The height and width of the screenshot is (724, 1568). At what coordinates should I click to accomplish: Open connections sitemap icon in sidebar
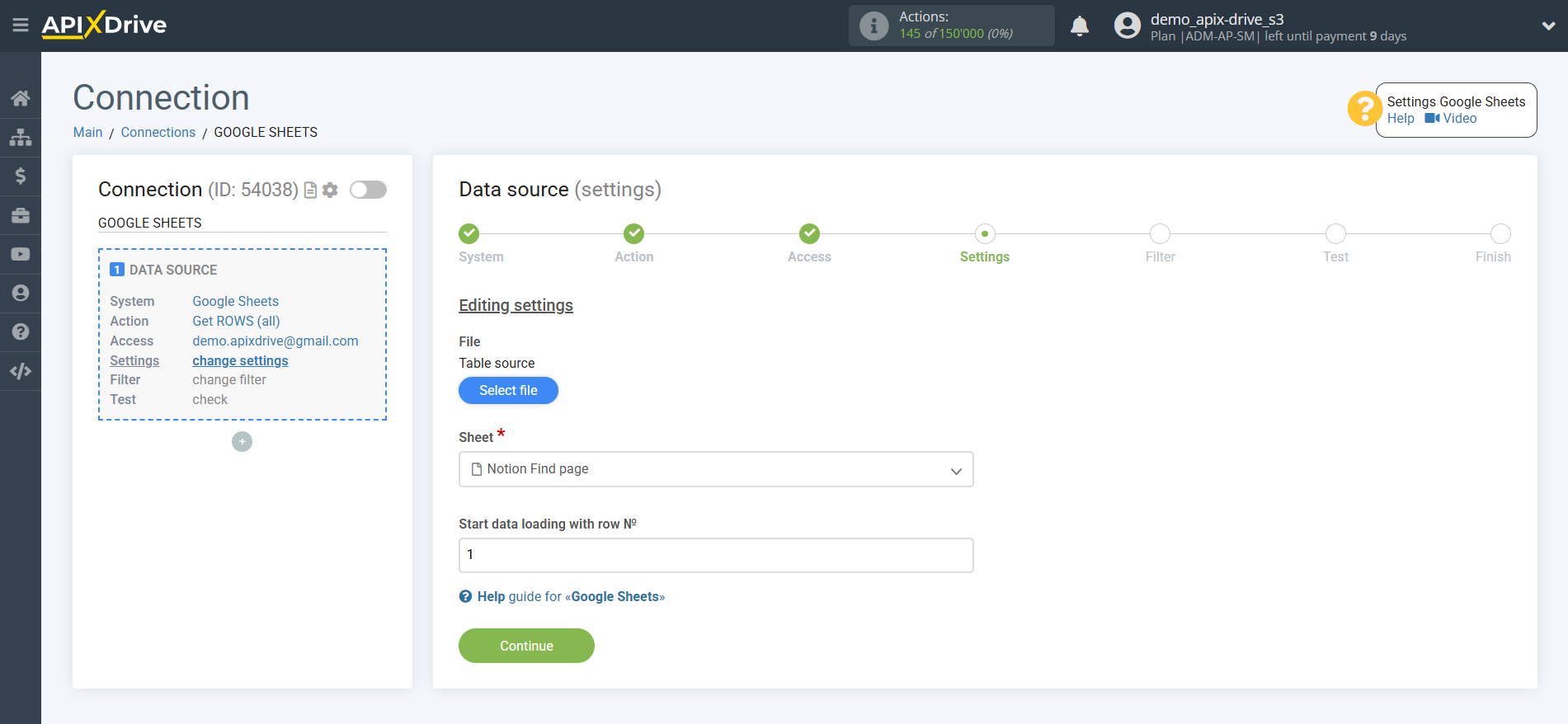21,138
